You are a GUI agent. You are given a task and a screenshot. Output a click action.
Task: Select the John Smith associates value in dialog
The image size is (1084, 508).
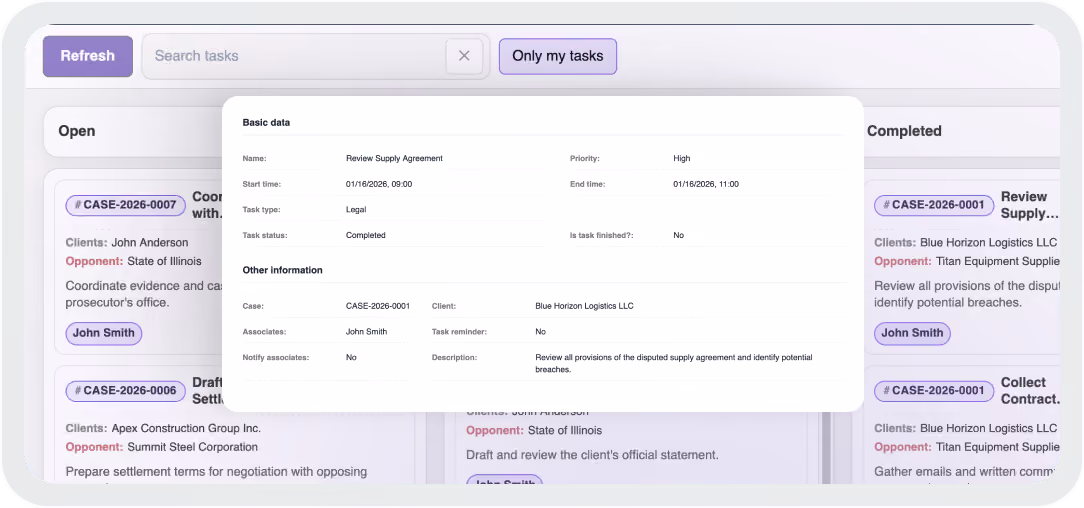(x=366, y=332)
